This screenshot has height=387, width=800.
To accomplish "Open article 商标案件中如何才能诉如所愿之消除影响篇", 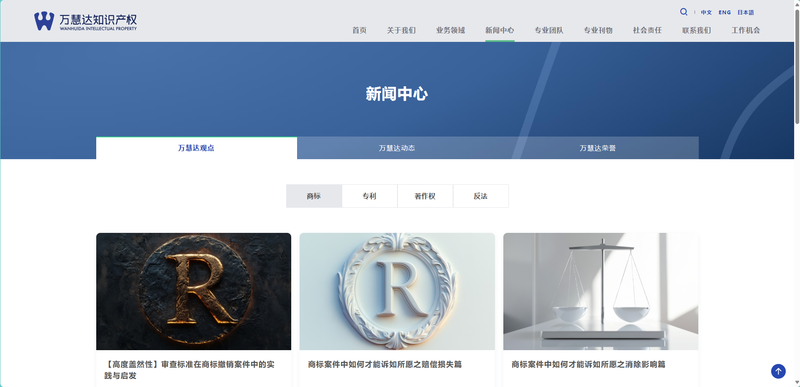I will pyautogui.click(x=588, y=365).
